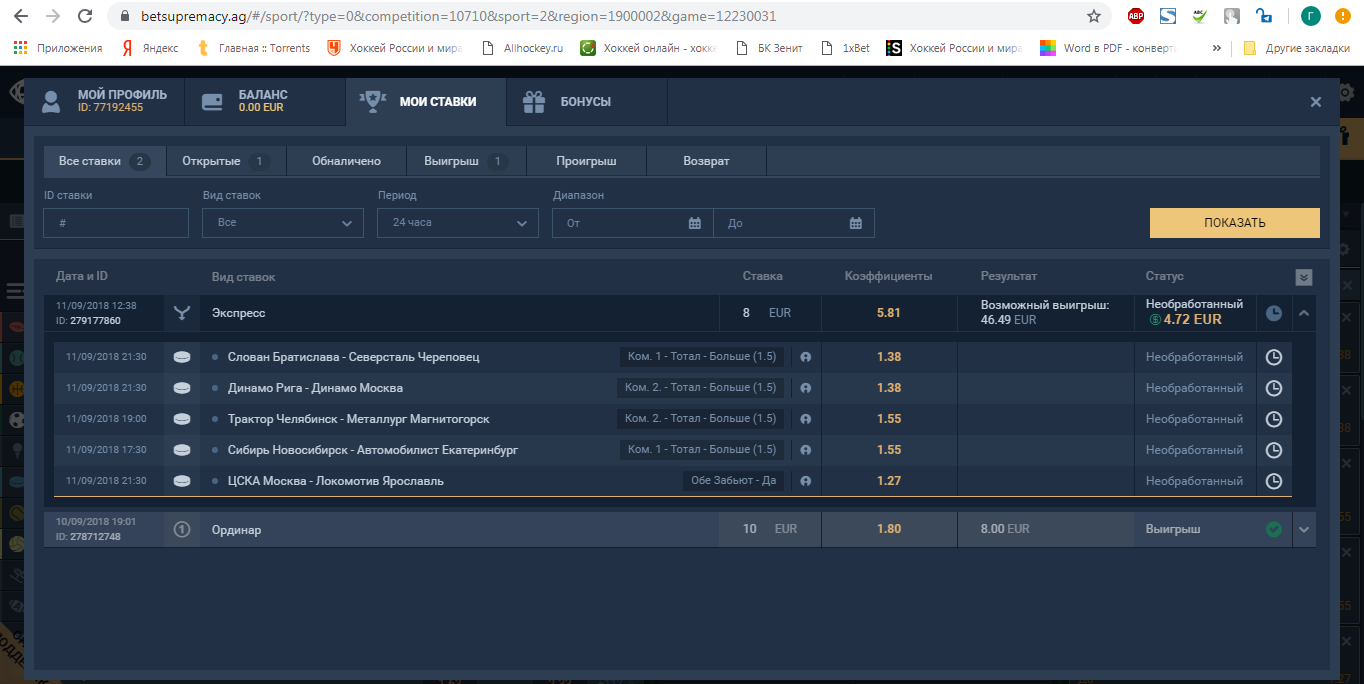
Task: Click the small round icon beside the Динамо Рига bet type
Action: (805, 388)
